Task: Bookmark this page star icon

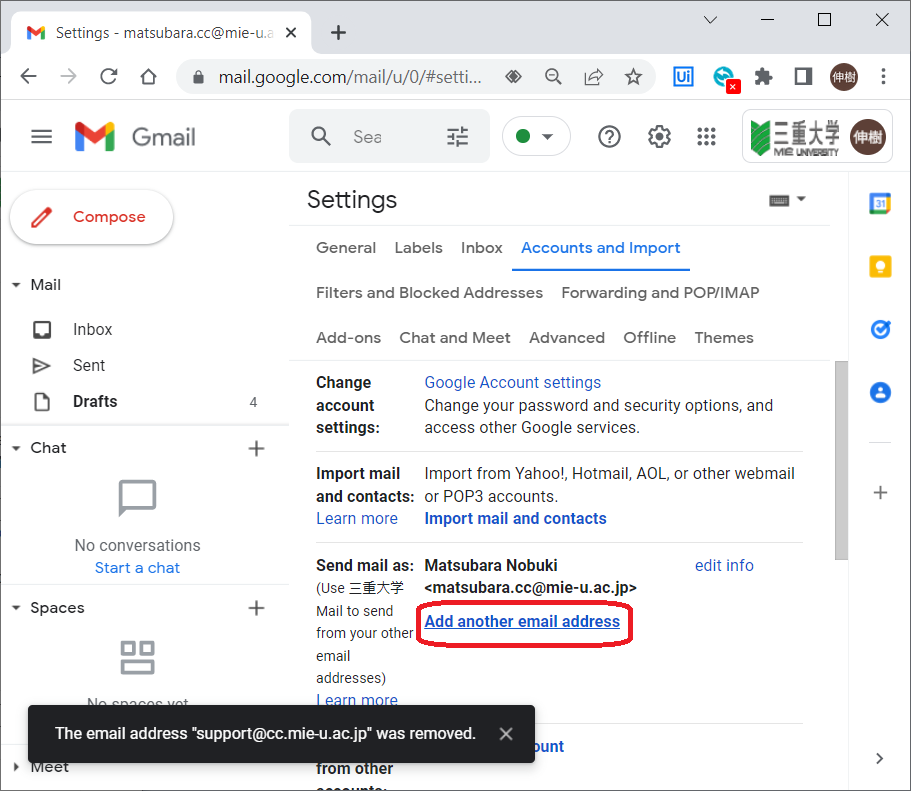Action: (633, 76)
